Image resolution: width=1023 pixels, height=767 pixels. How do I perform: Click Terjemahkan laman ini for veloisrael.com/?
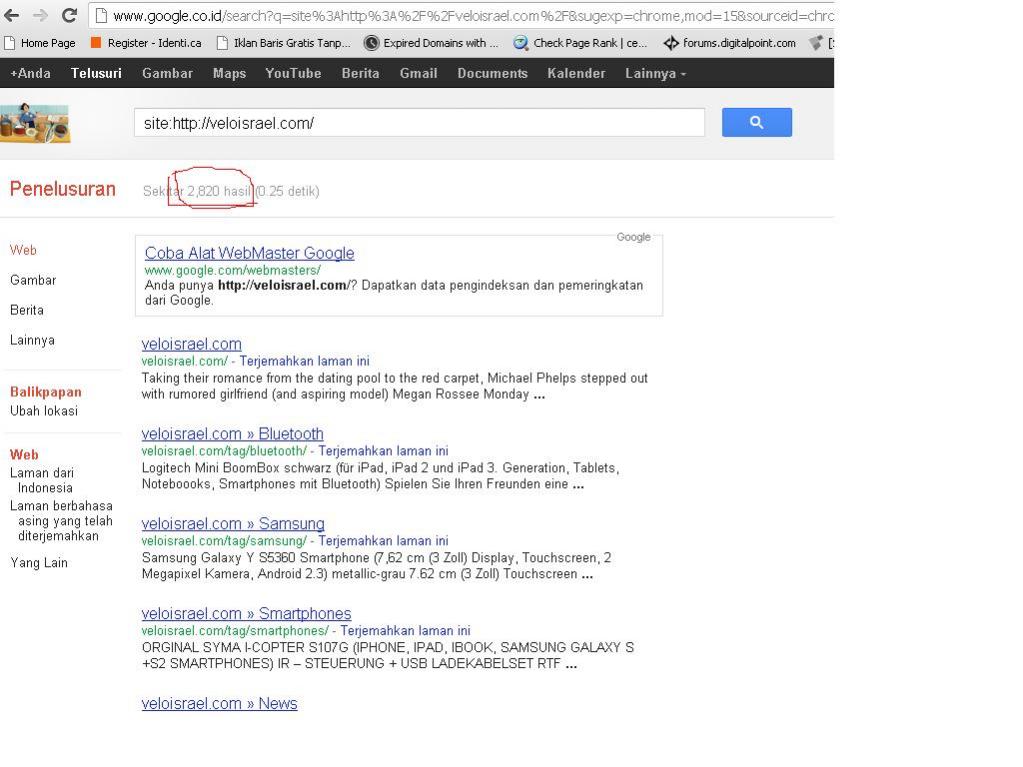click(304, 361)
